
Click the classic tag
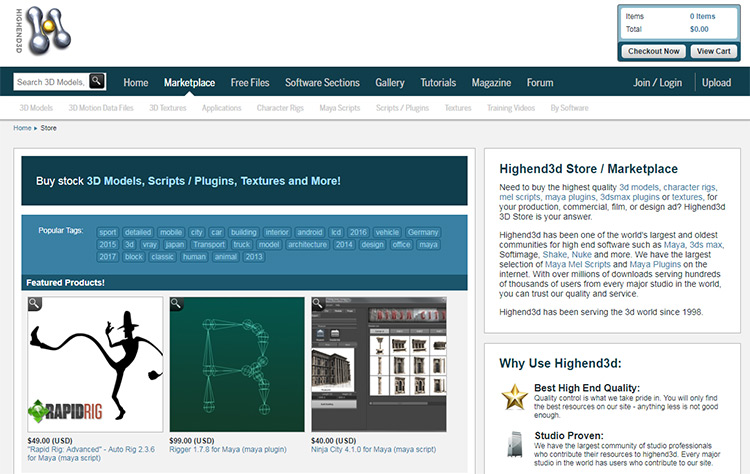162,257
